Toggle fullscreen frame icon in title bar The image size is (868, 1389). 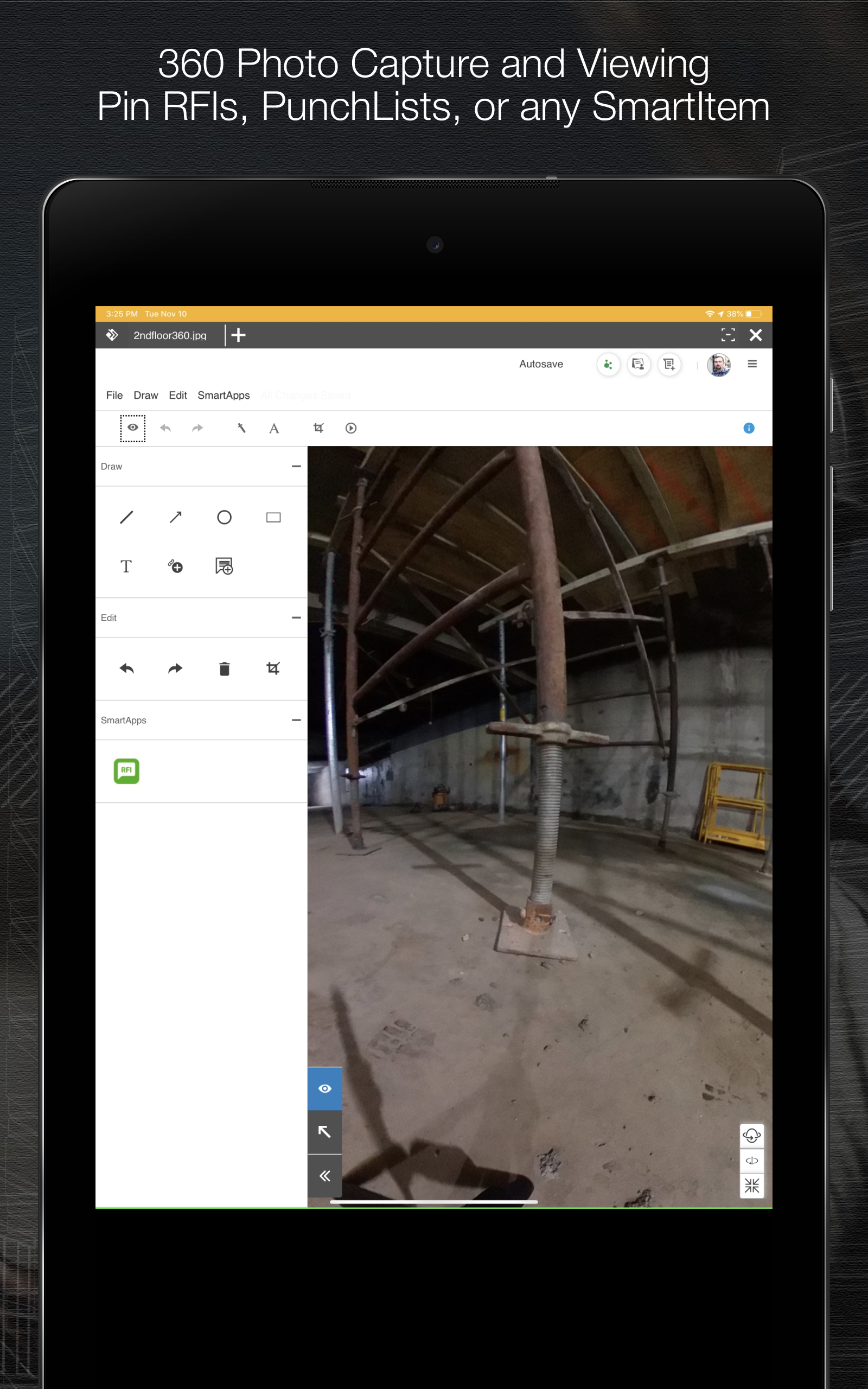point(728,335)
